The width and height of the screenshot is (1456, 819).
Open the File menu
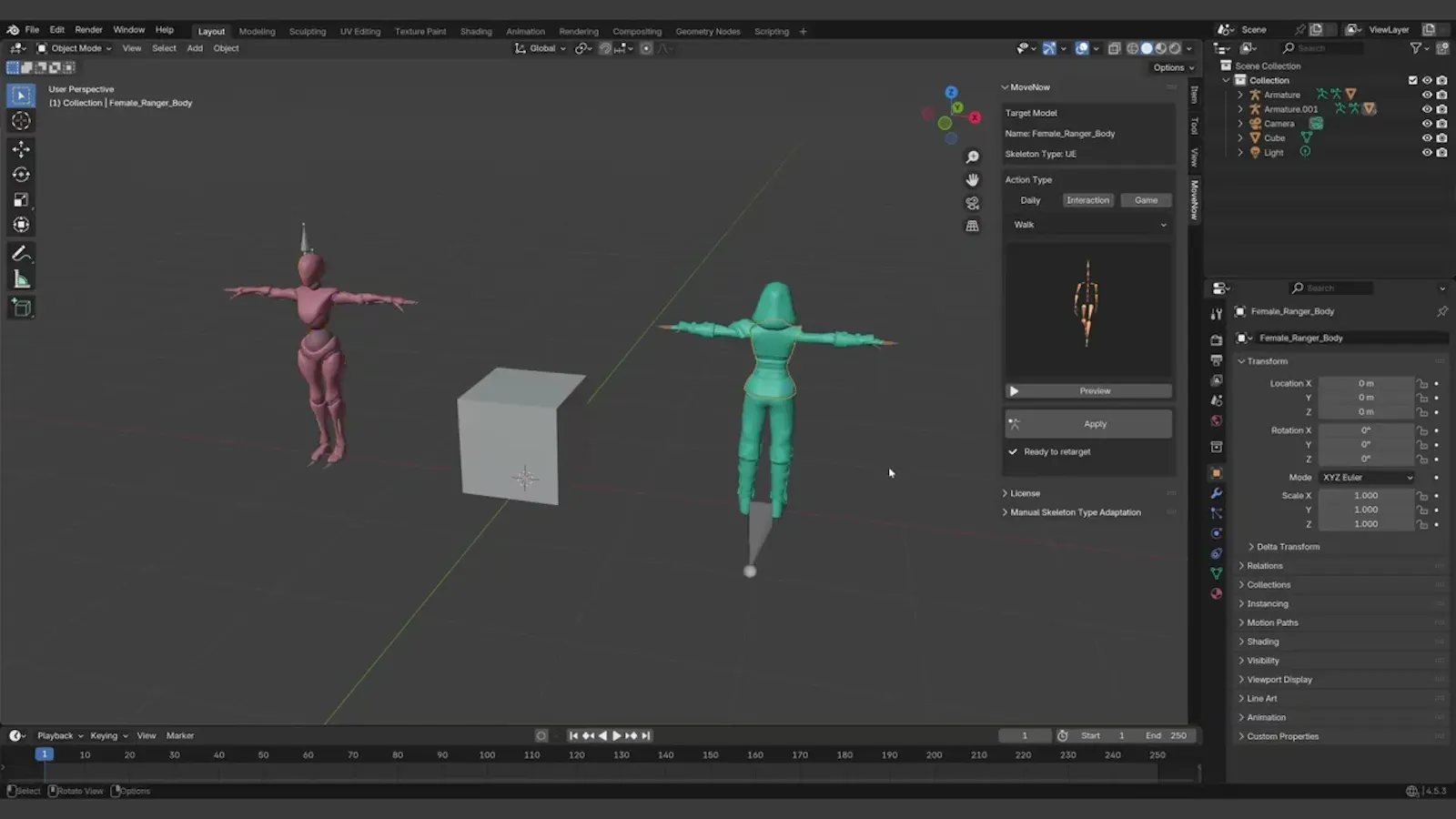(32, 30)
